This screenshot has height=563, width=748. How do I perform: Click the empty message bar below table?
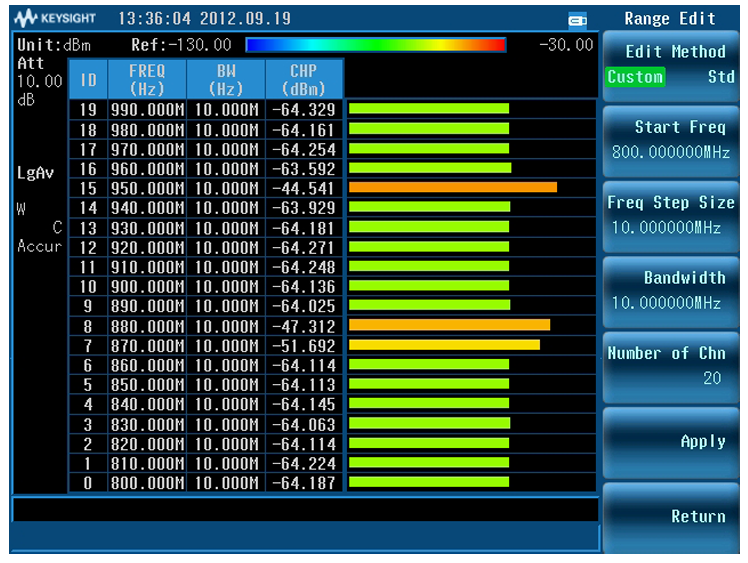click(x=305, y=510)
